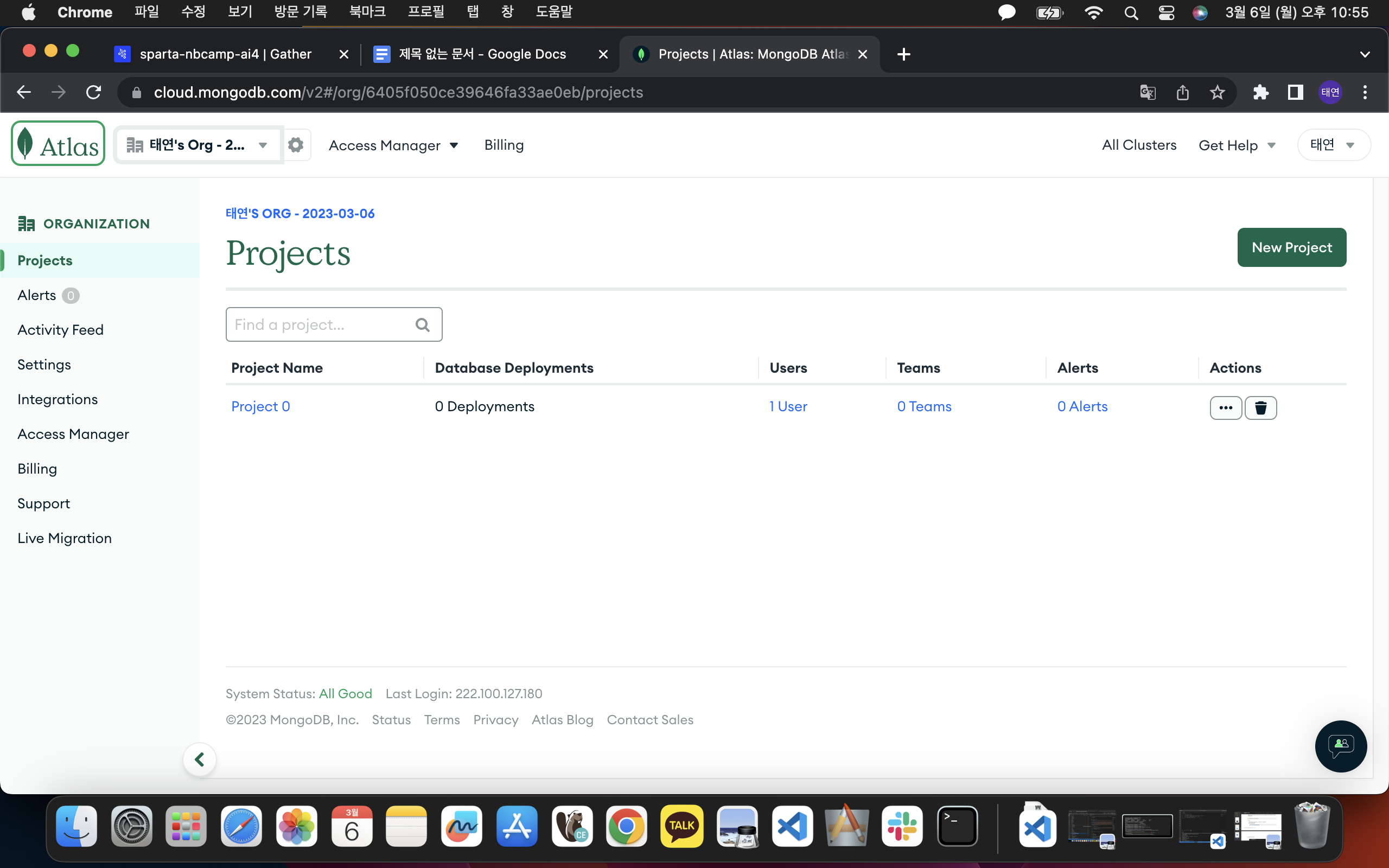Toggle Chrome side panel icon

[x=1296, y=92]
